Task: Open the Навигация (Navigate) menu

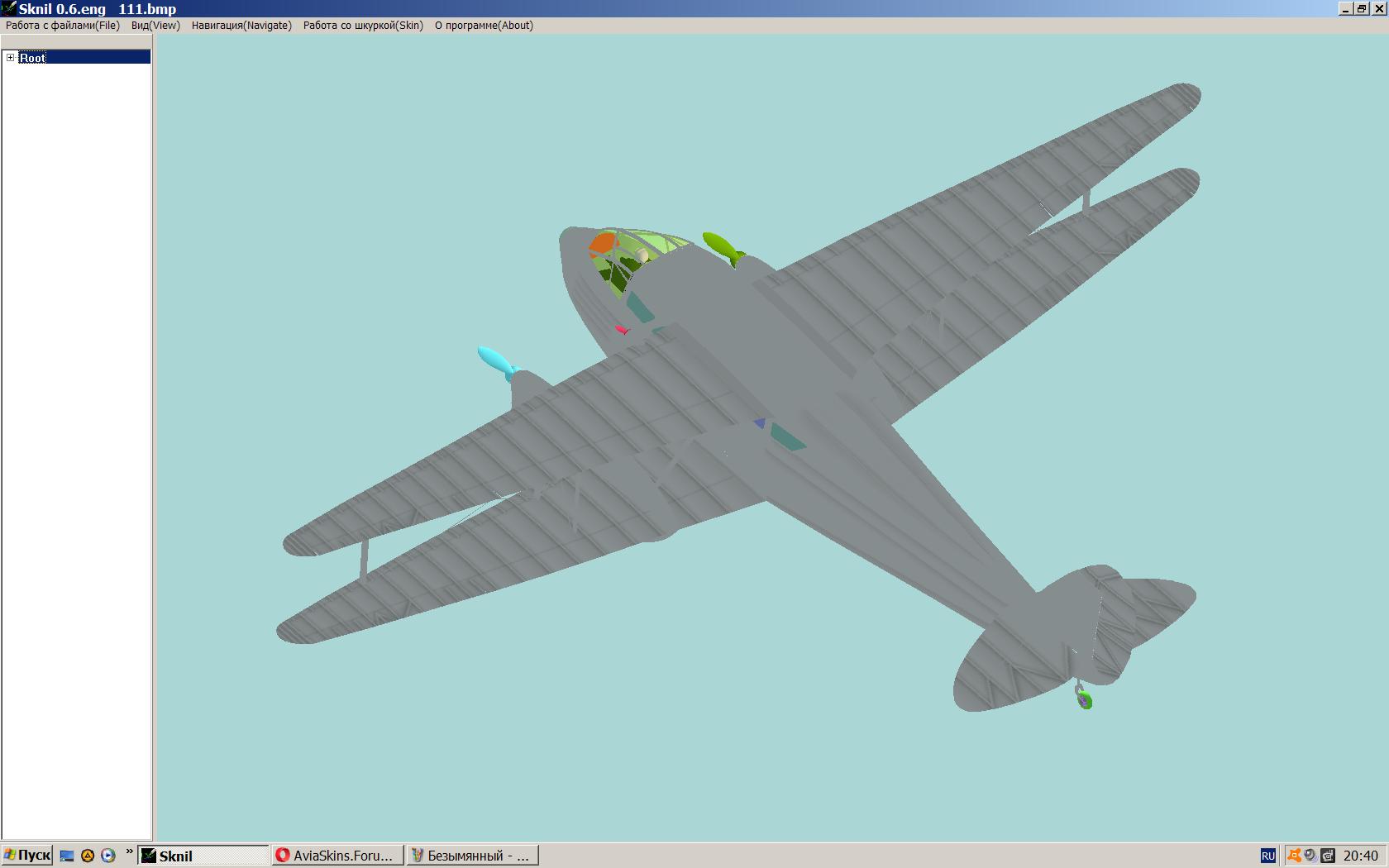Action: [x=241, y=26]
